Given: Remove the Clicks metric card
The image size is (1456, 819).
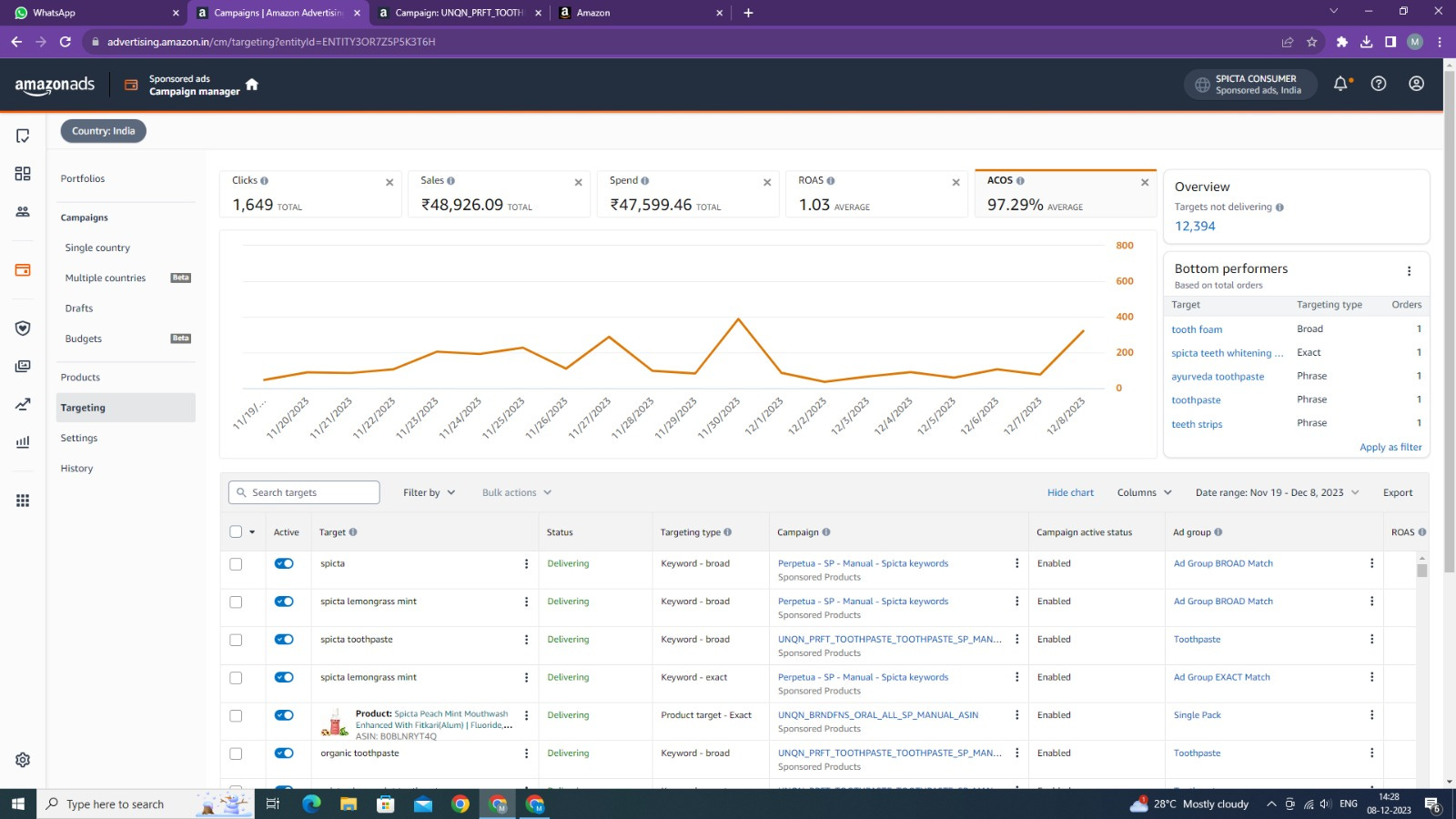Looking at the screenshot, I should tap(389, 183).
